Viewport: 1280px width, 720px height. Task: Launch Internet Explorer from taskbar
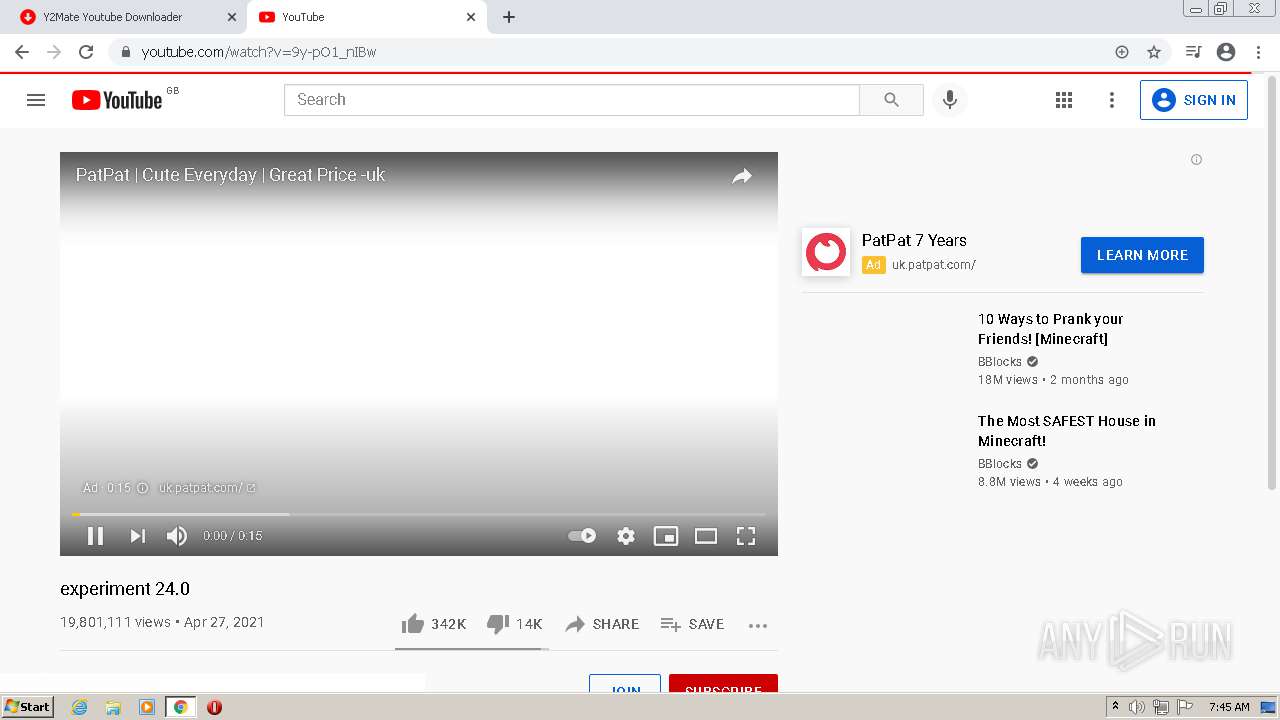click(80, 707)
